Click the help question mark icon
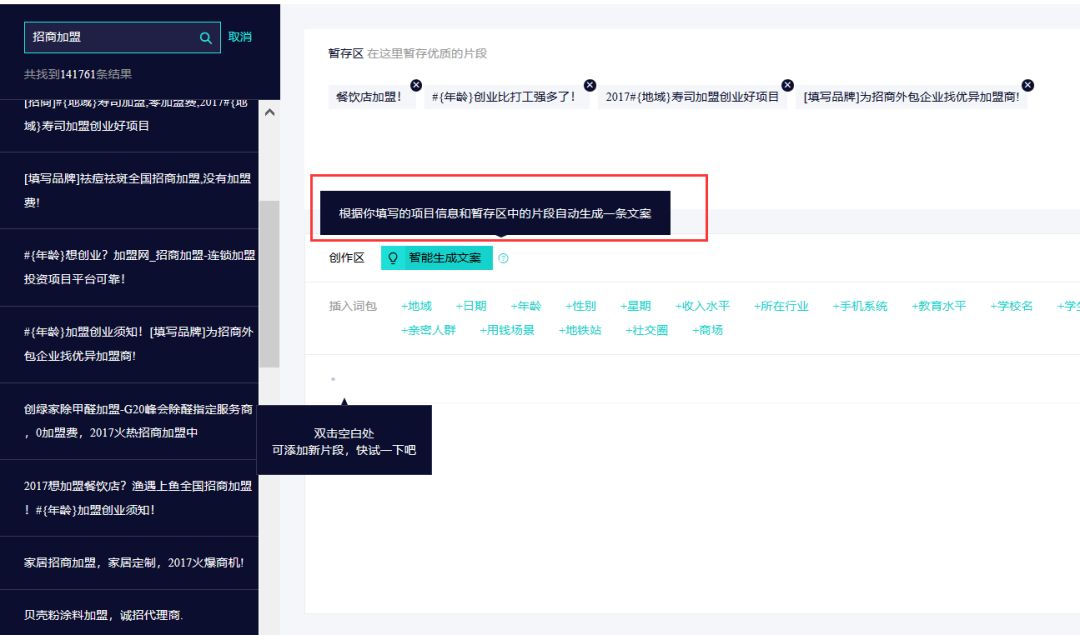1080x635 pixels. [x=503, y=258]
